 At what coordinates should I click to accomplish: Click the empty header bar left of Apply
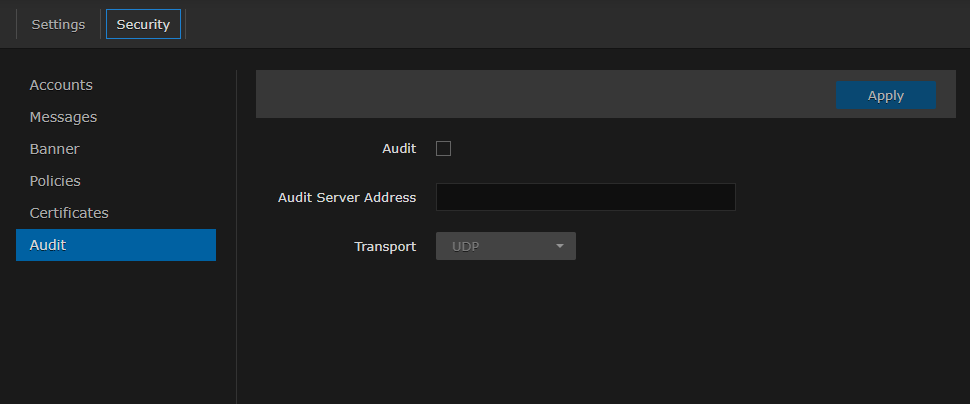pos(540,95)
